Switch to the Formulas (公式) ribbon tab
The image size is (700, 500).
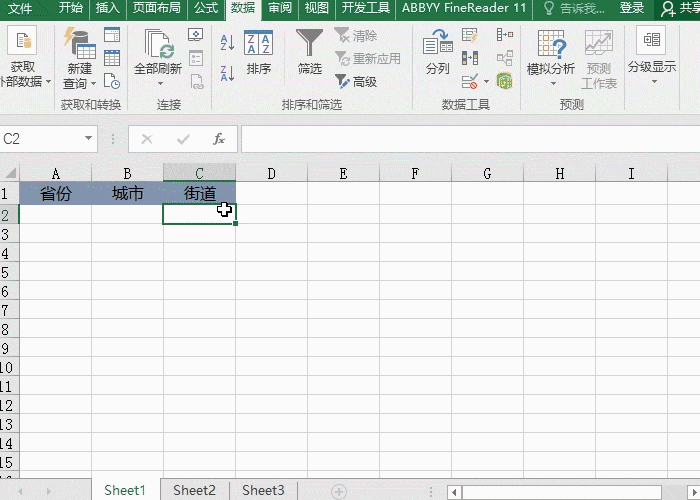206,8
